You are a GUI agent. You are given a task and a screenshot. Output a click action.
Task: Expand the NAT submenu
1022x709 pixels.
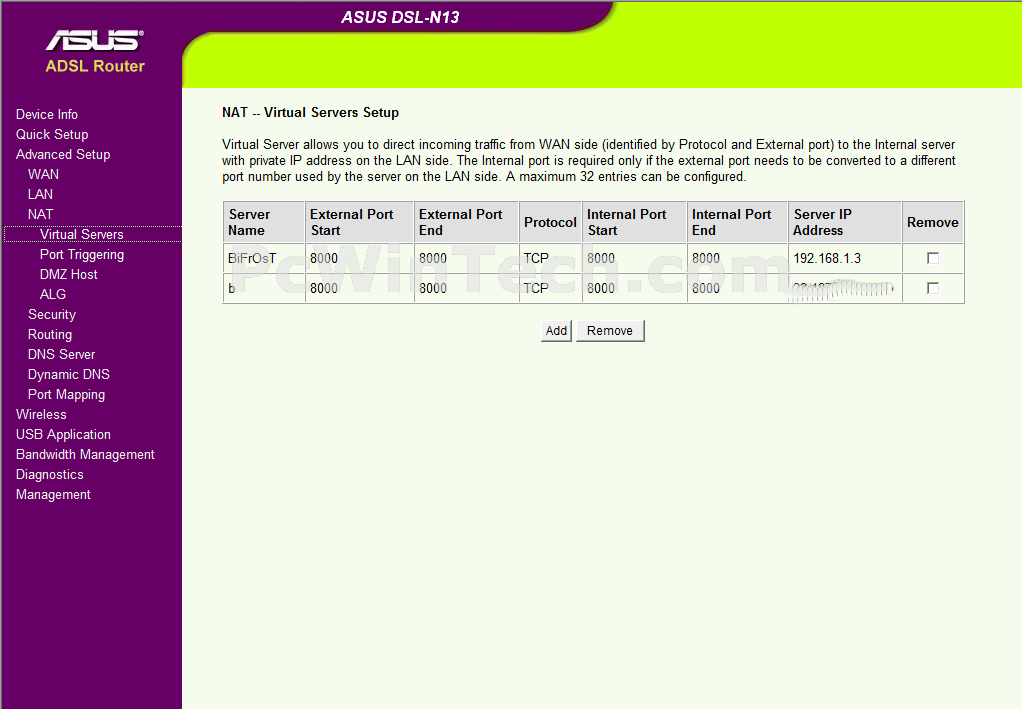40,214
